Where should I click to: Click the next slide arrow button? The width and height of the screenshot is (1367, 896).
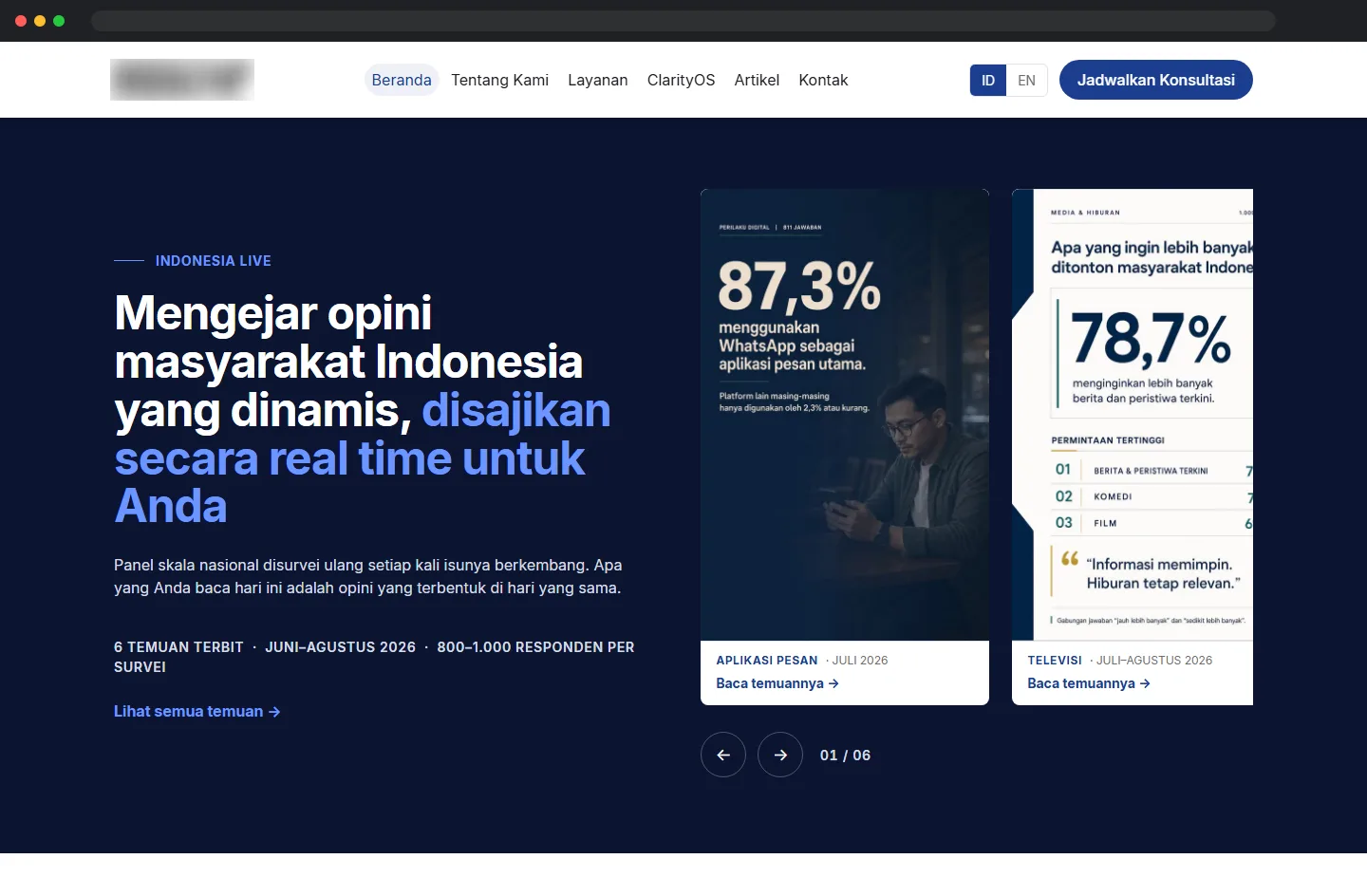pyautogui.click(x=780, y=755)
